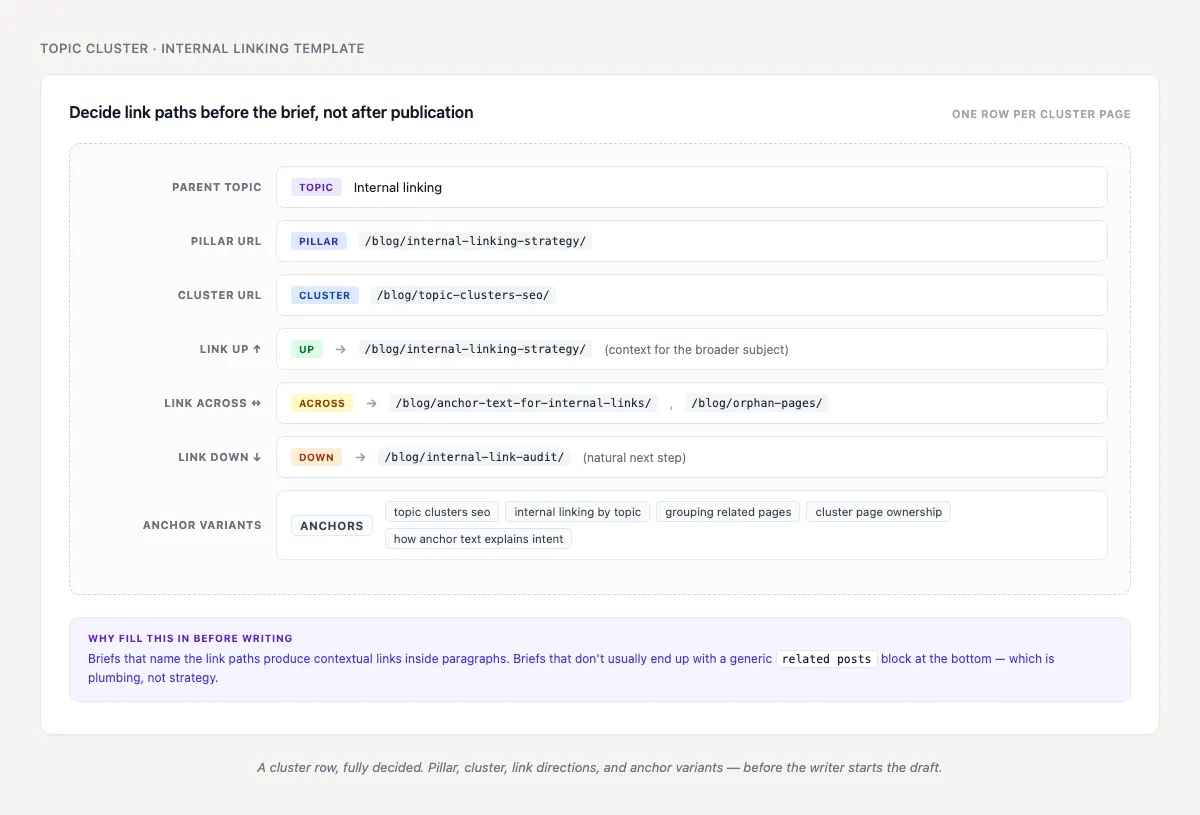Image resolution: width=1200 pixels, height=815 pixels.
Task: Click the 'Decide link paths before the brief' heading
Action: pyautogui.click(x=271, y=112)
